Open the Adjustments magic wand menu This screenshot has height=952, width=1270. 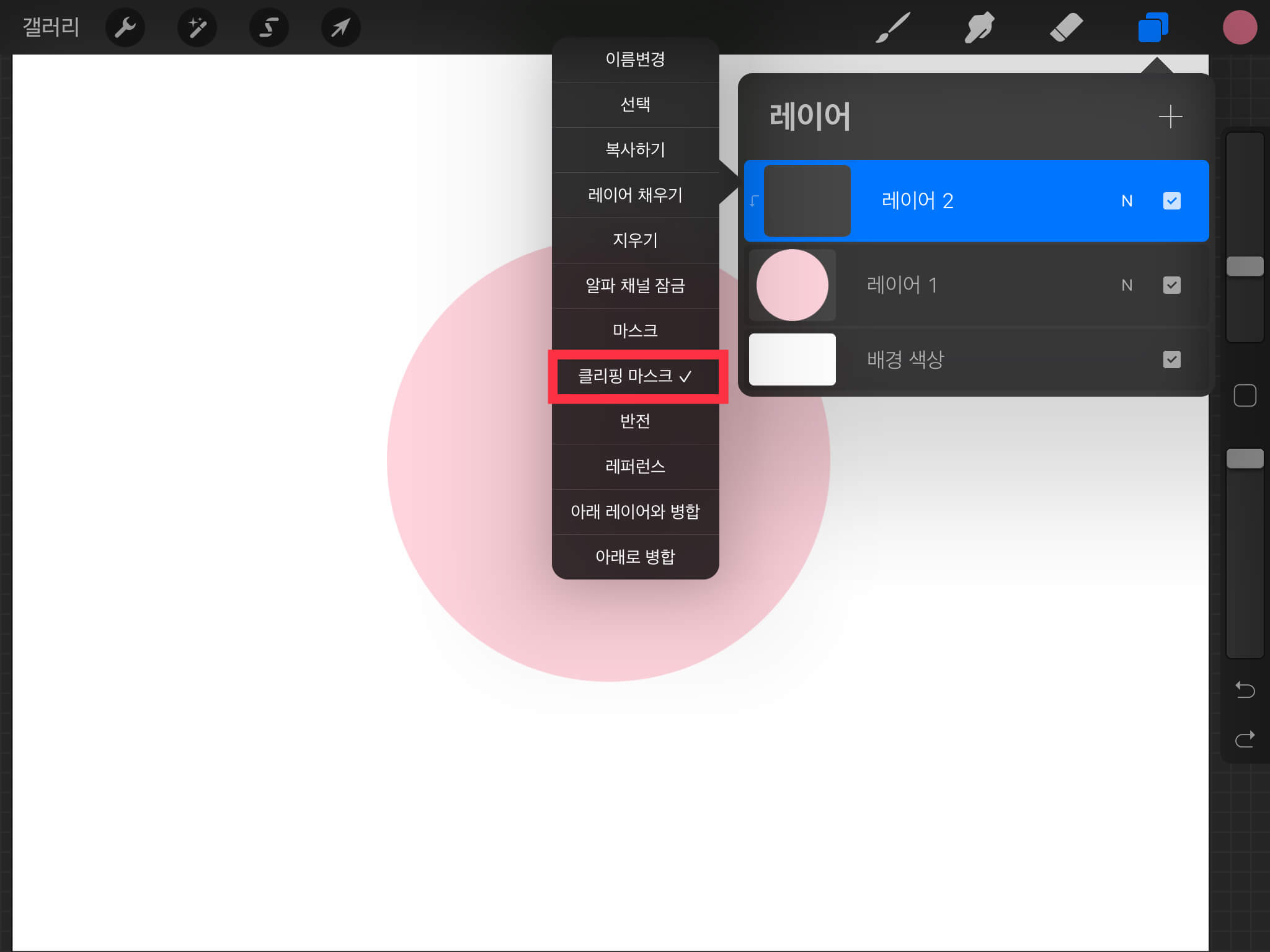coord(197,27)
